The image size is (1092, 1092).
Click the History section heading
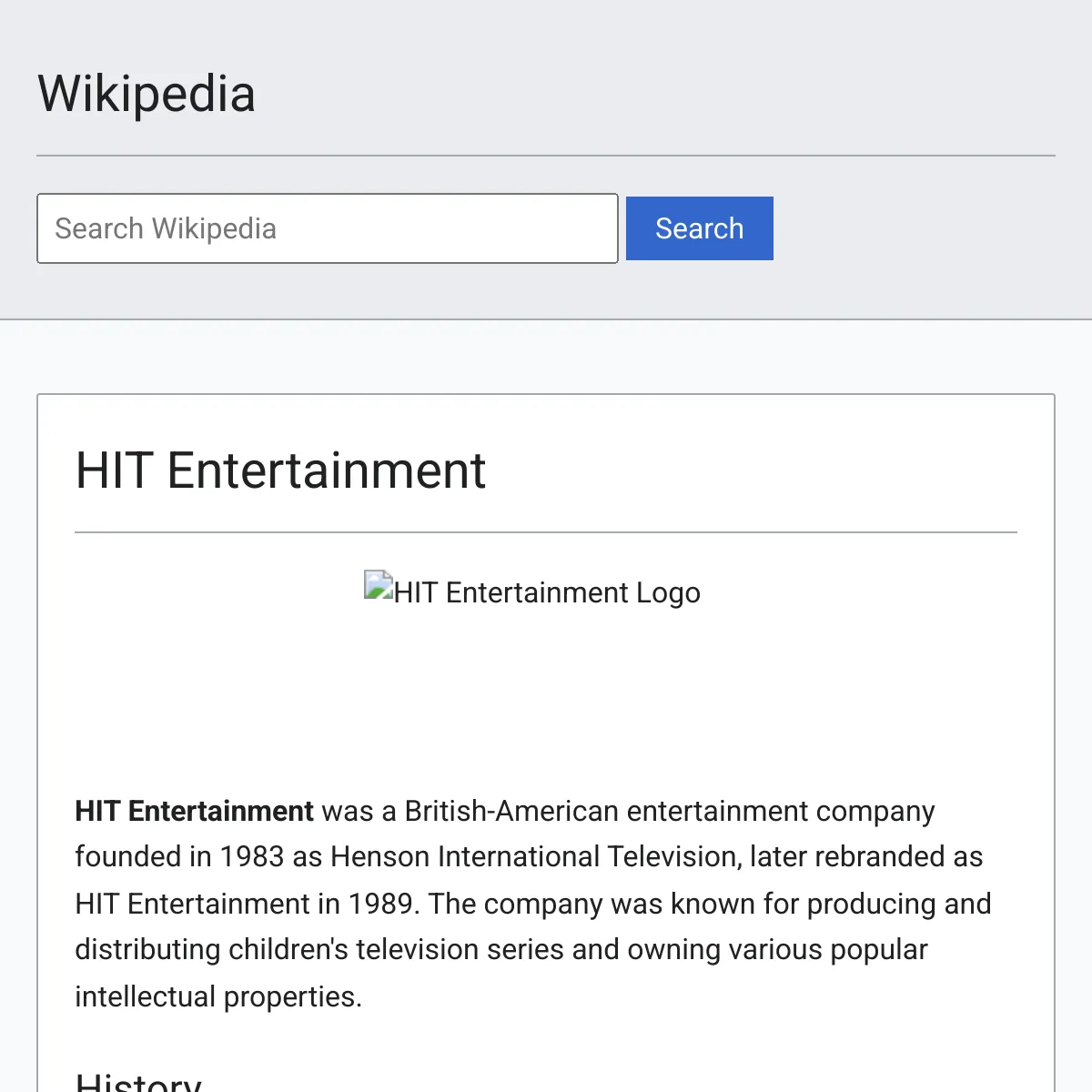(x=138, y=1080)
